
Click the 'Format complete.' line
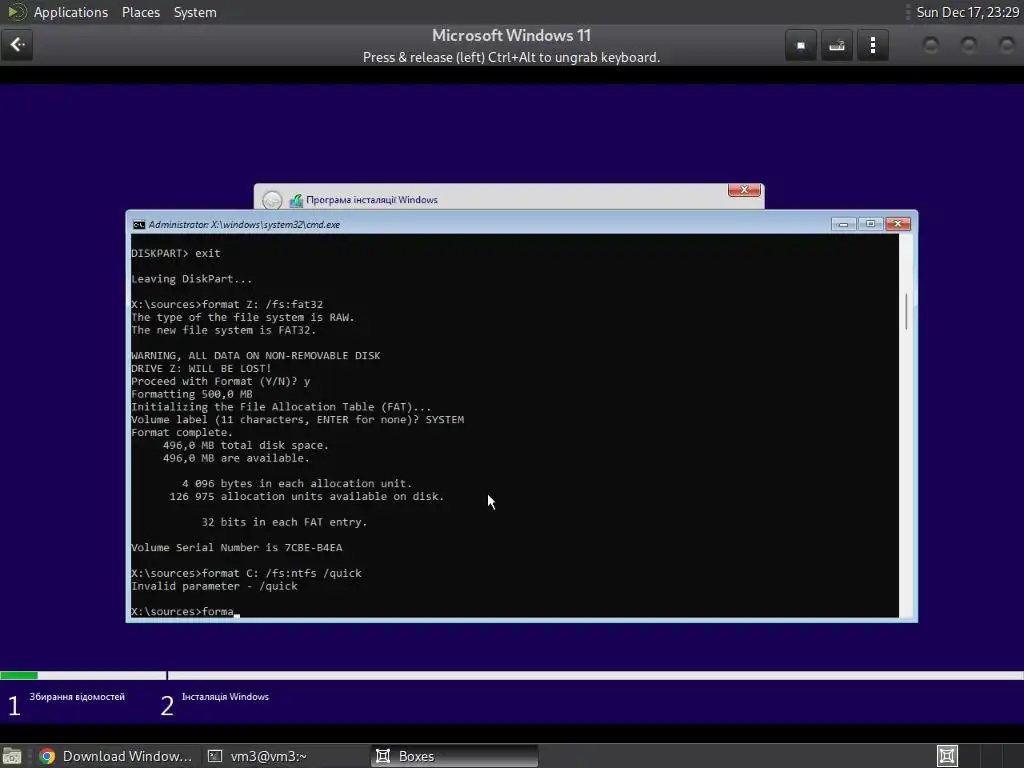182,432
